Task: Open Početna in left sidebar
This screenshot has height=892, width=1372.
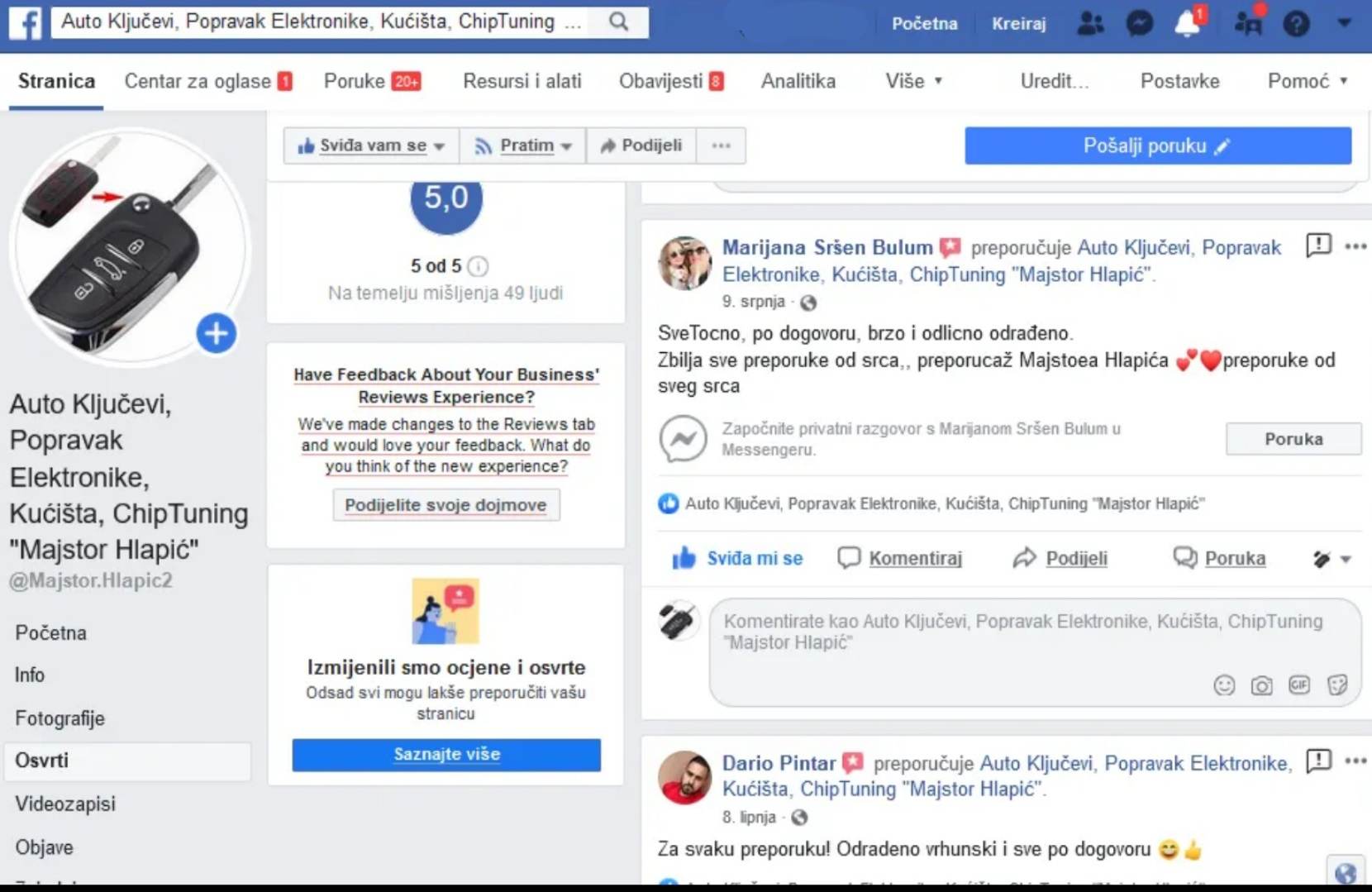Action: tap(50, 633)
